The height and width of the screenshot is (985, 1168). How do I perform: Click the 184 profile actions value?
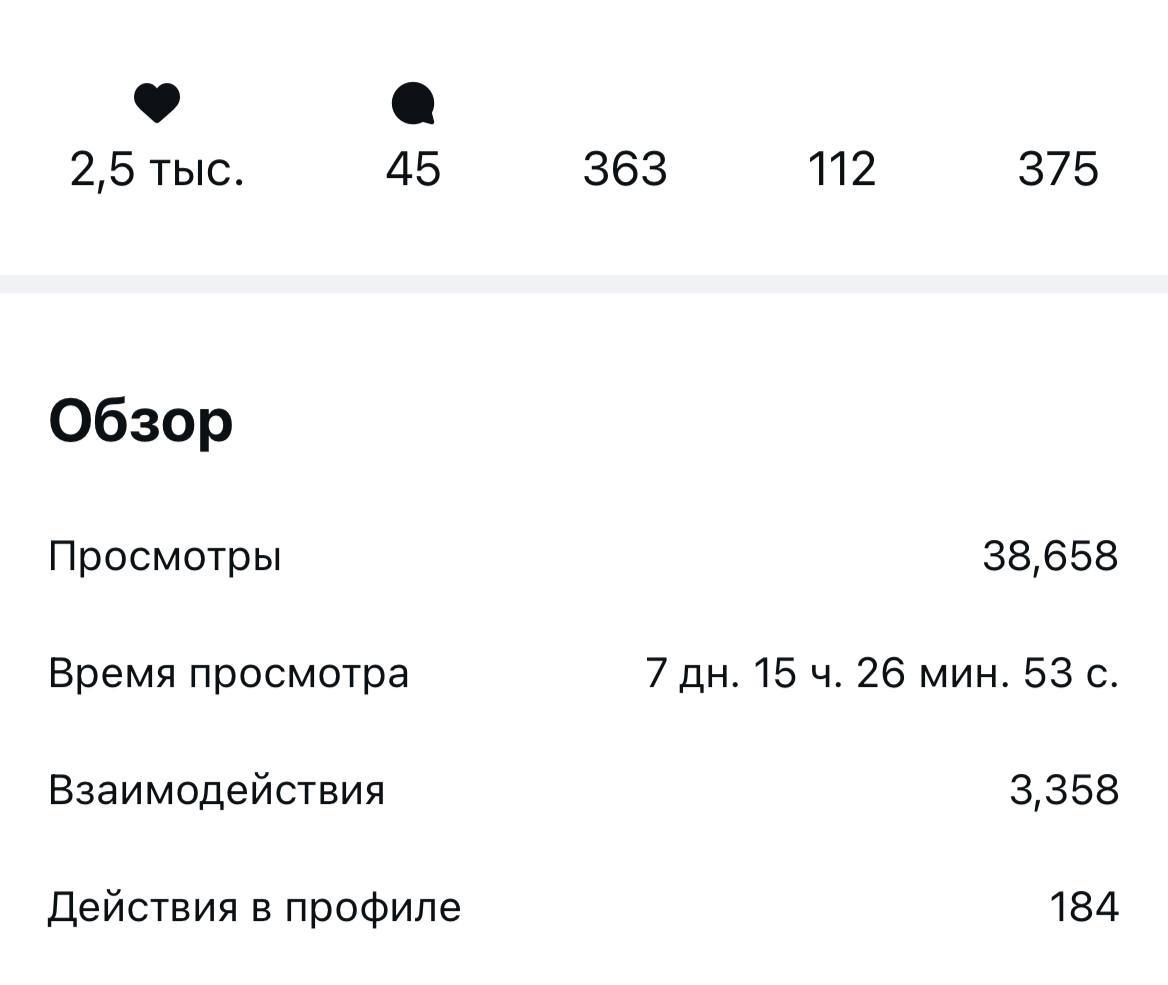[1084, 908]
